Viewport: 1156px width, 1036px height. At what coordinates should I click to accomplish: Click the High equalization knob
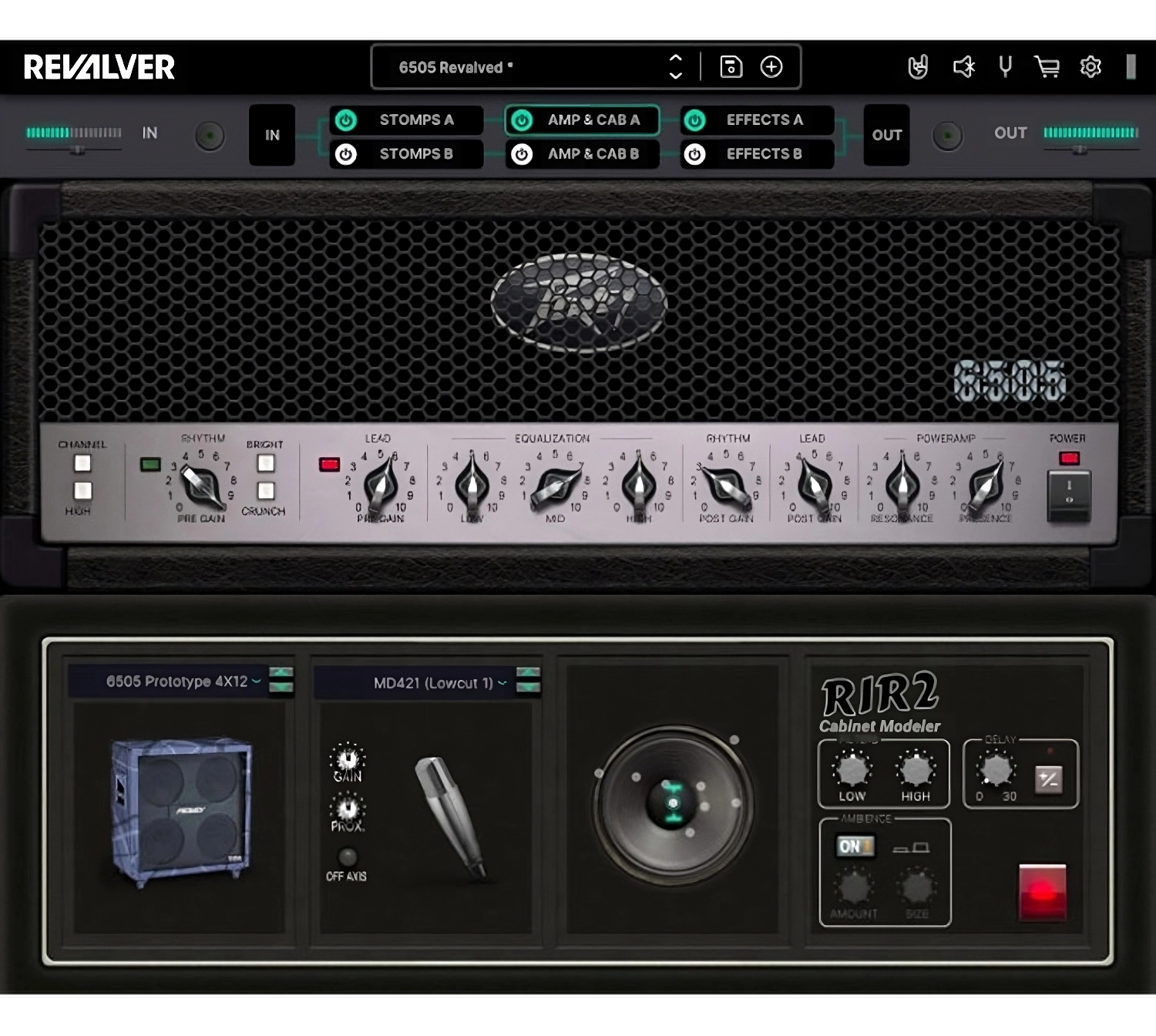[x=638, y=486]
